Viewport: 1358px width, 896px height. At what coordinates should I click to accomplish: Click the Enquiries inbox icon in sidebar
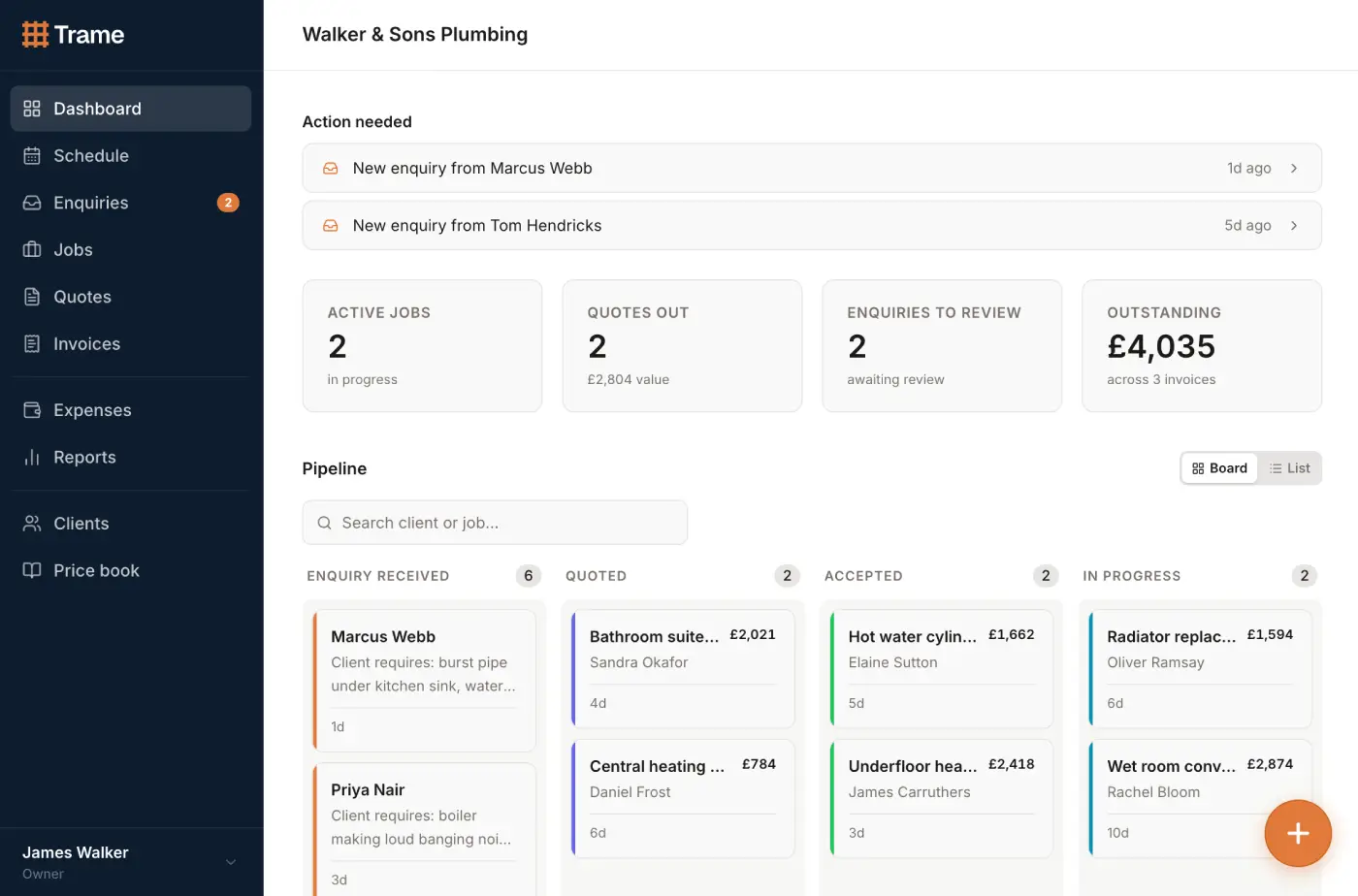pos(32,203)
